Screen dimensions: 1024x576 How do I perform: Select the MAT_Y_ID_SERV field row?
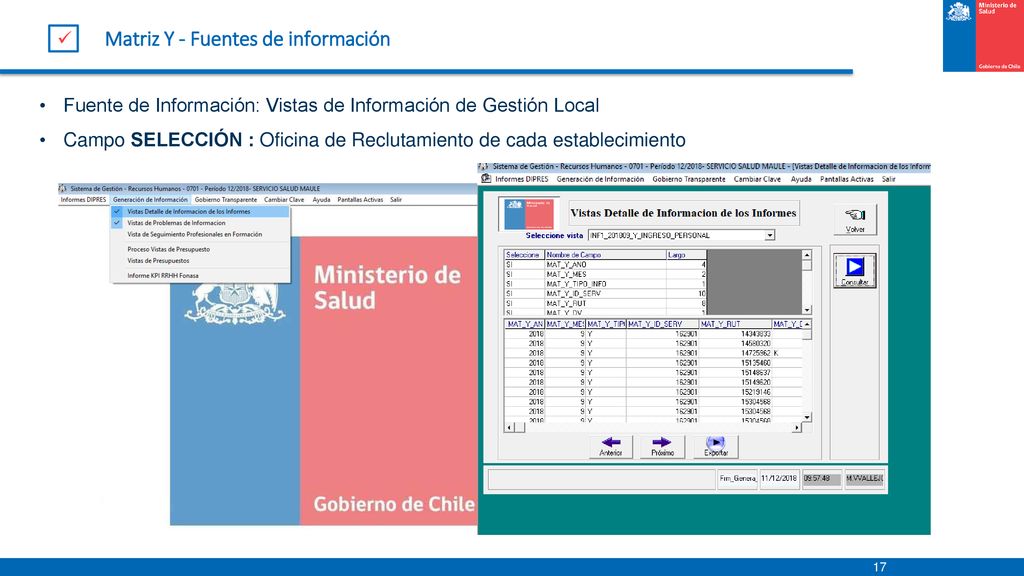point(605,294)
